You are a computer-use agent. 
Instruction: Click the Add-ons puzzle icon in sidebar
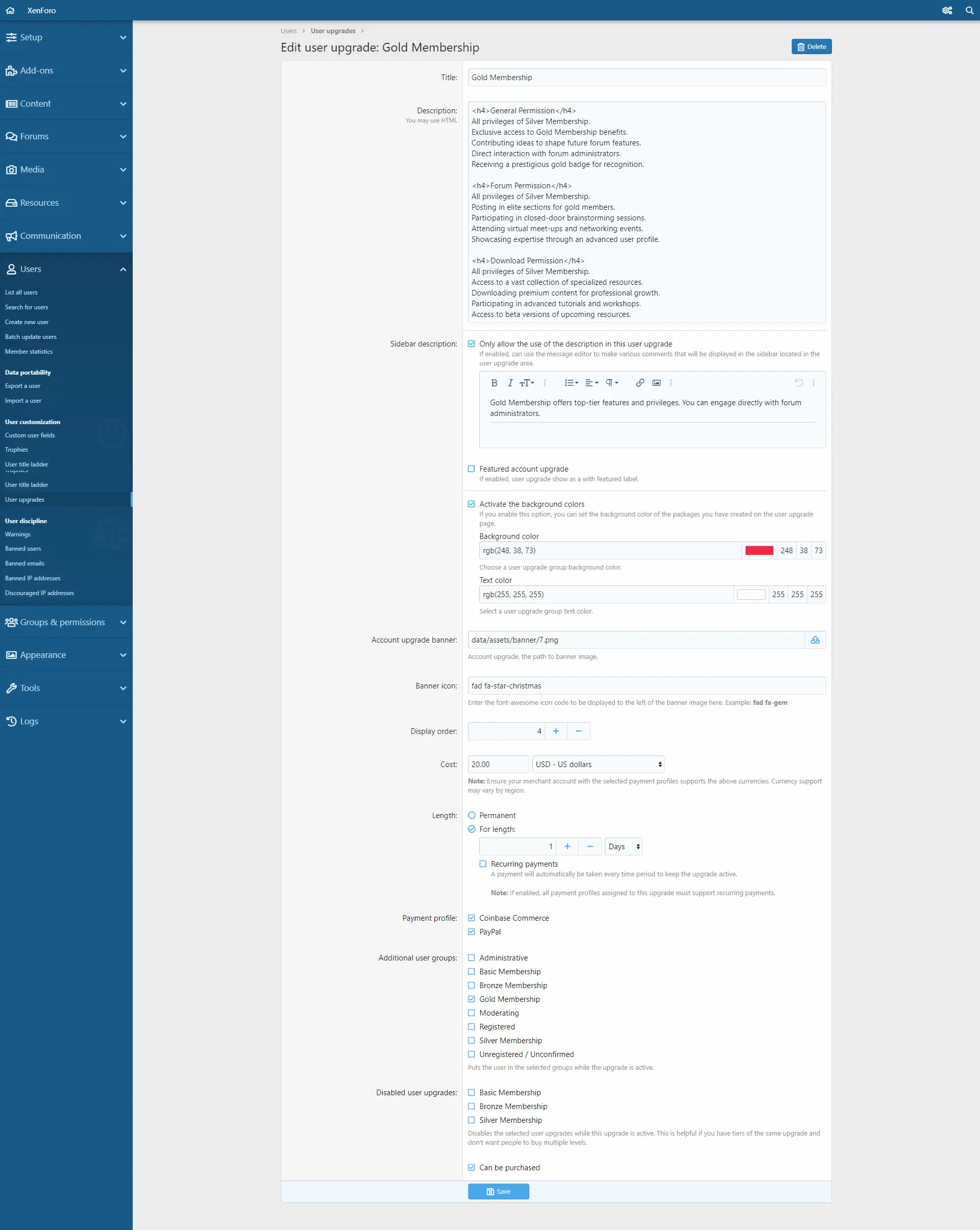[x=11, y=70]
